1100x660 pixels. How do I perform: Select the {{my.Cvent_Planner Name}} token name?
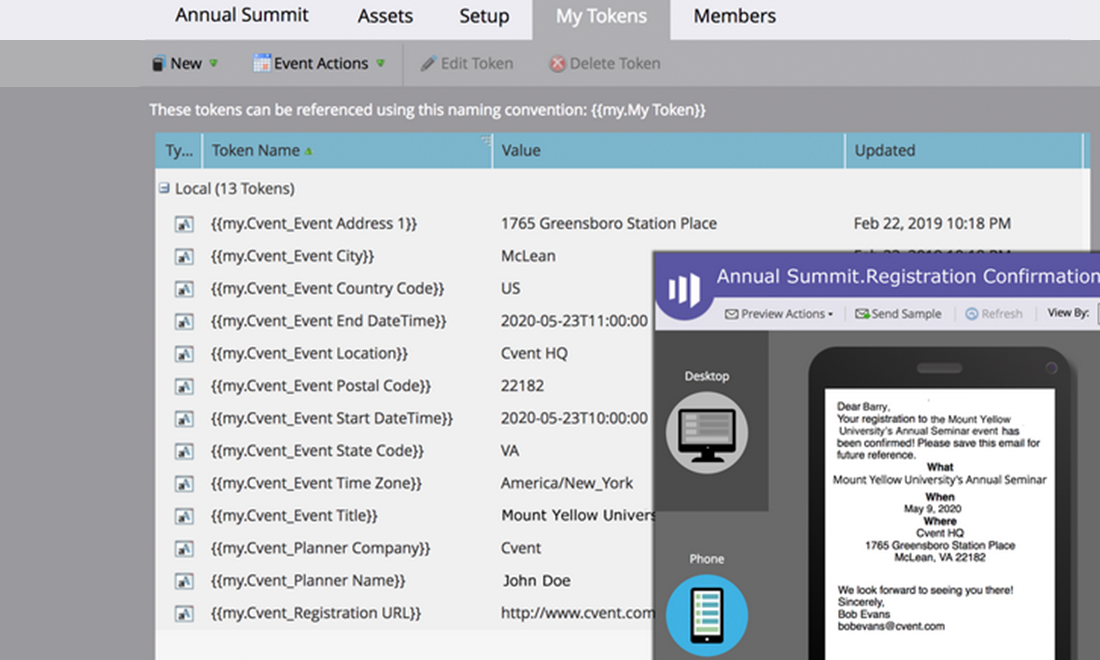coord(308,581)
